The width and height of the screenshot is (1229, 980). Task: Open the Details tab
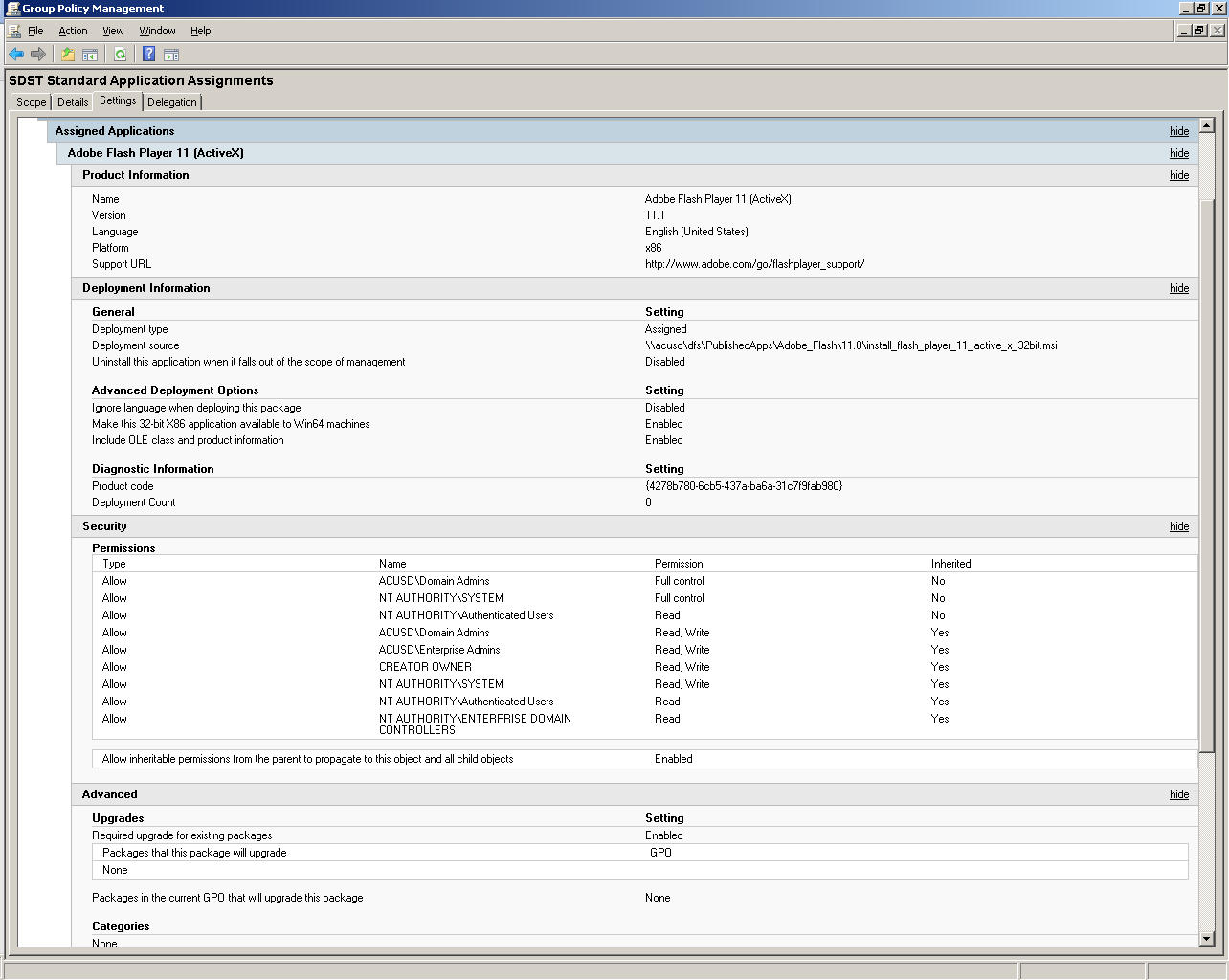[72, 101]
